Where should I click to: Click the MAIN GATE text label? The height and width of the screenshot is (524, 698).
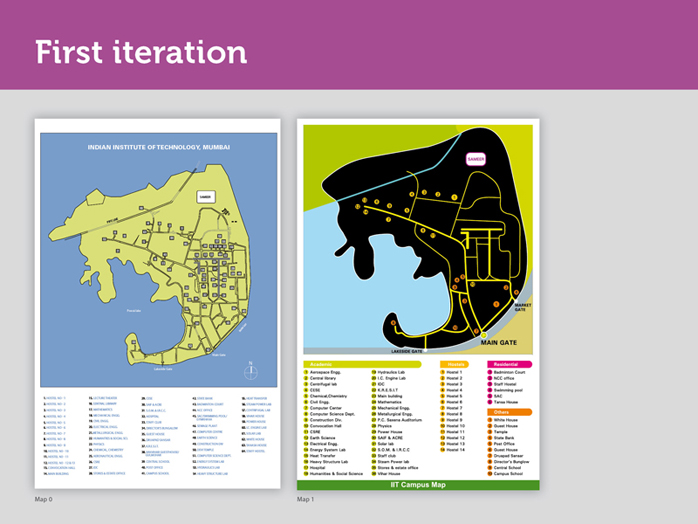click(x=499, y=342)
